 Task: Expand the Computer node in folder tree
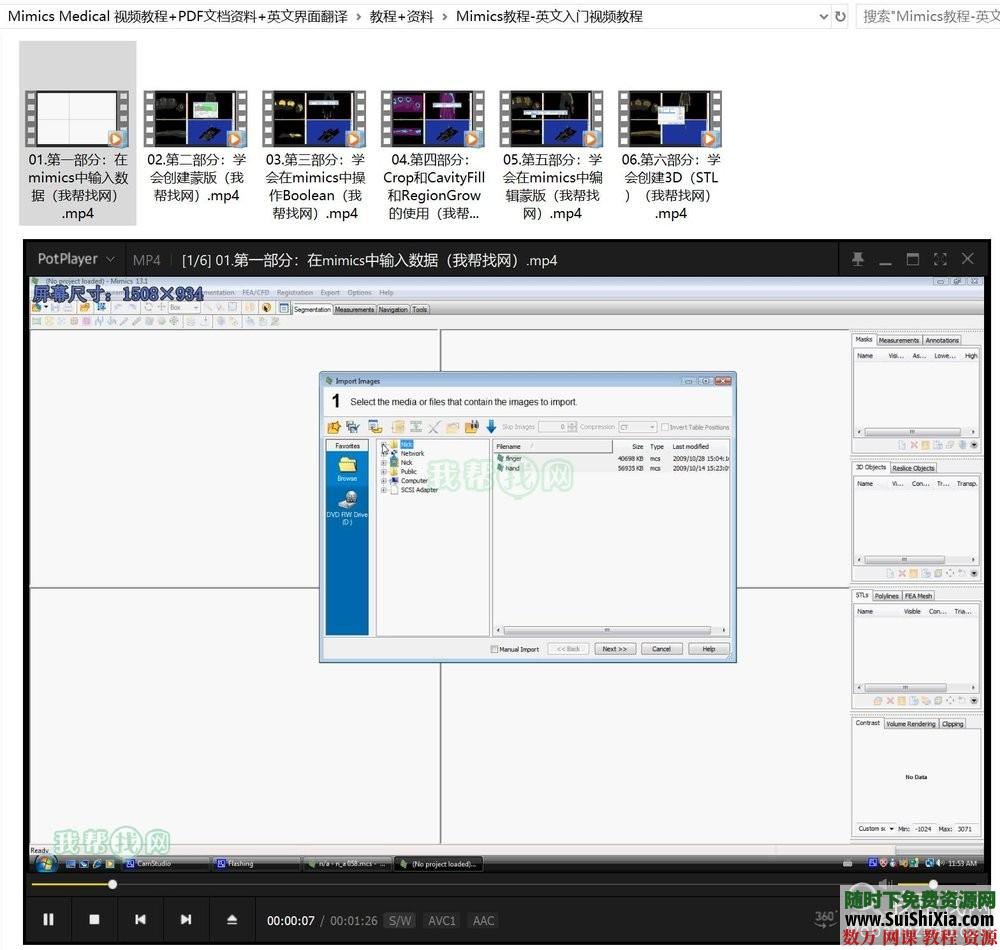click(x=384, y=481)
